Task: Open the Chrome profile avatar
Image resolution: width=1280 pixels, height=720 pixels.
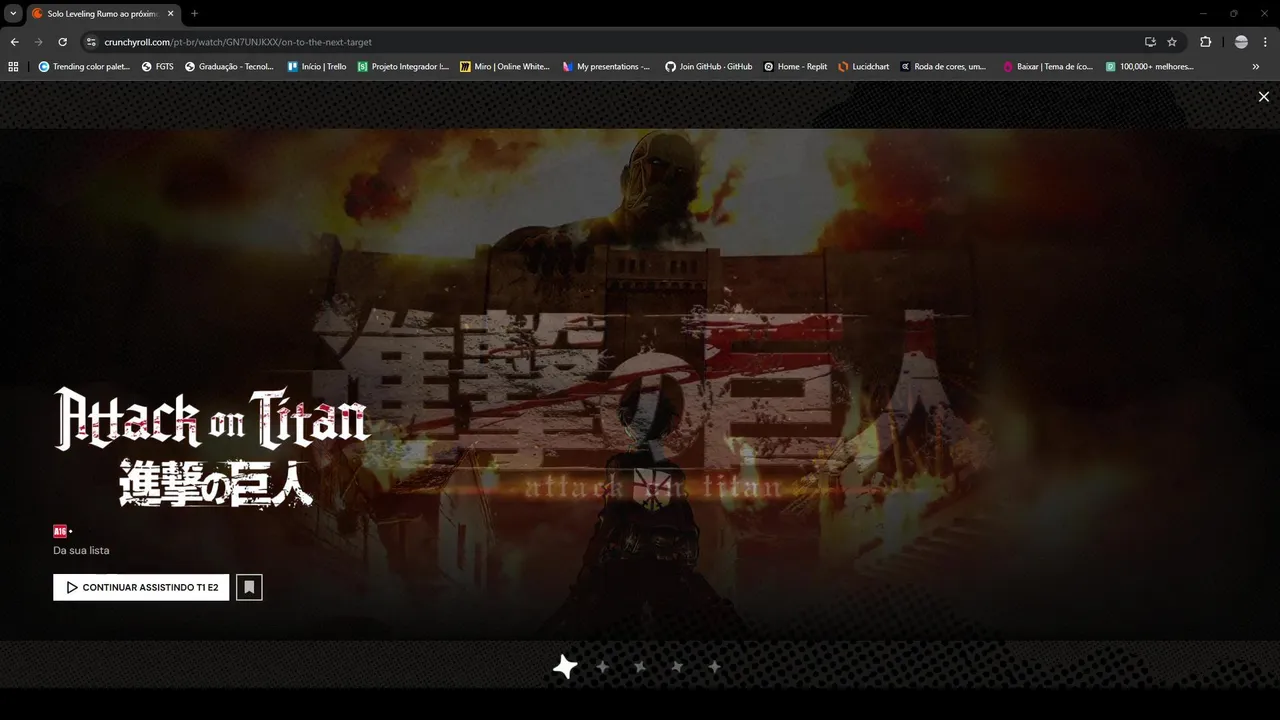Action: (1241, 42)
